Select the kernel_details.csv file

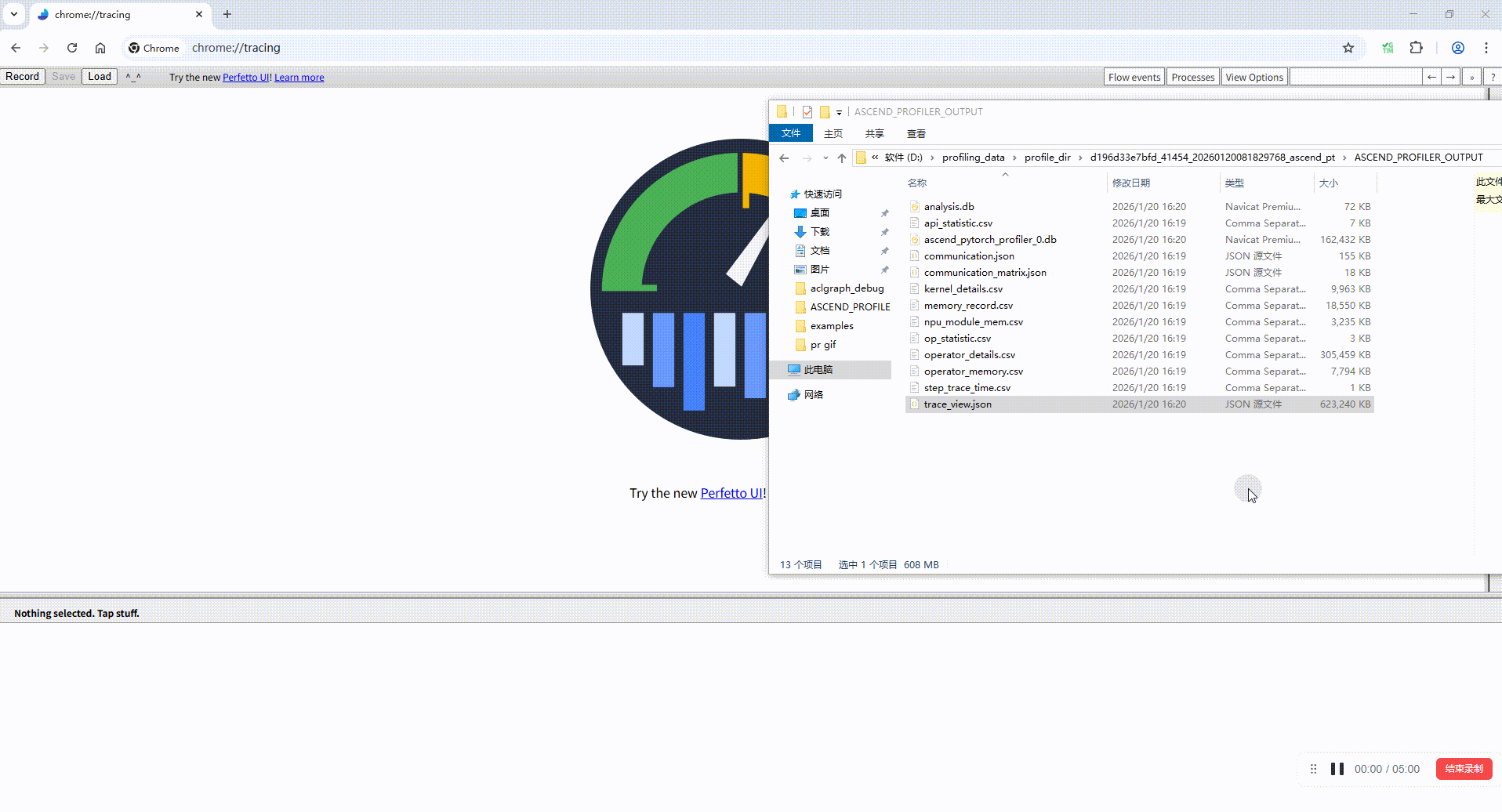pyautogui.click(x=963, y=289)
